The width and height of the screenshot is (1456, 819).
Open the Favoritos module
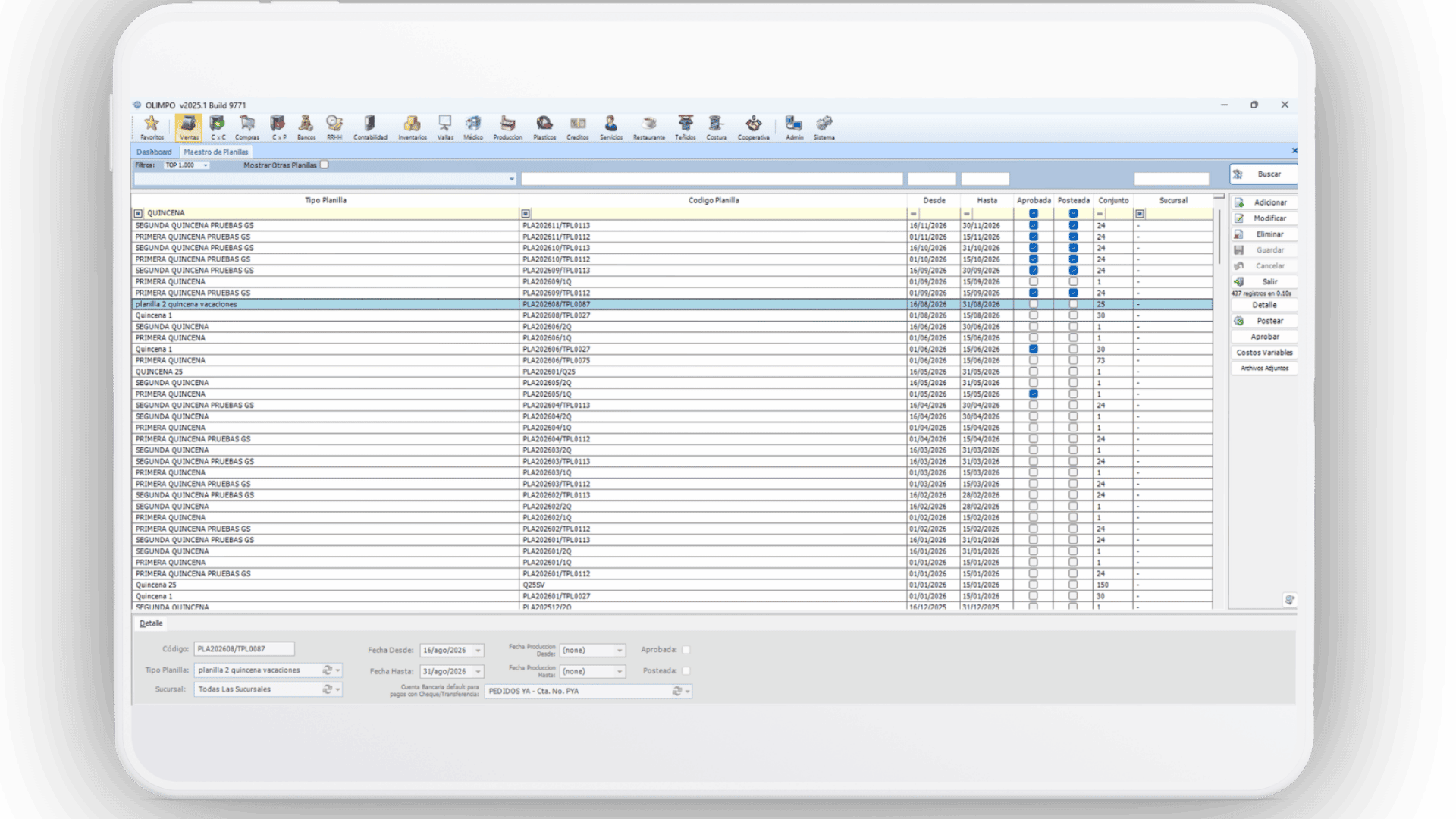coord(152,127)
